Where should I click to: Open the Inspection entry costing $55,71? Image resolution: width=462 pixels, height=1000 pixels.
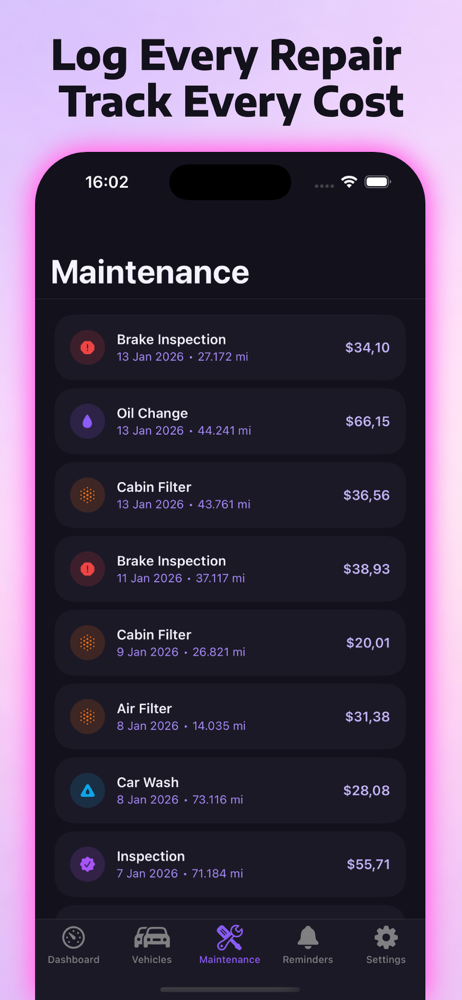(230, 864)
